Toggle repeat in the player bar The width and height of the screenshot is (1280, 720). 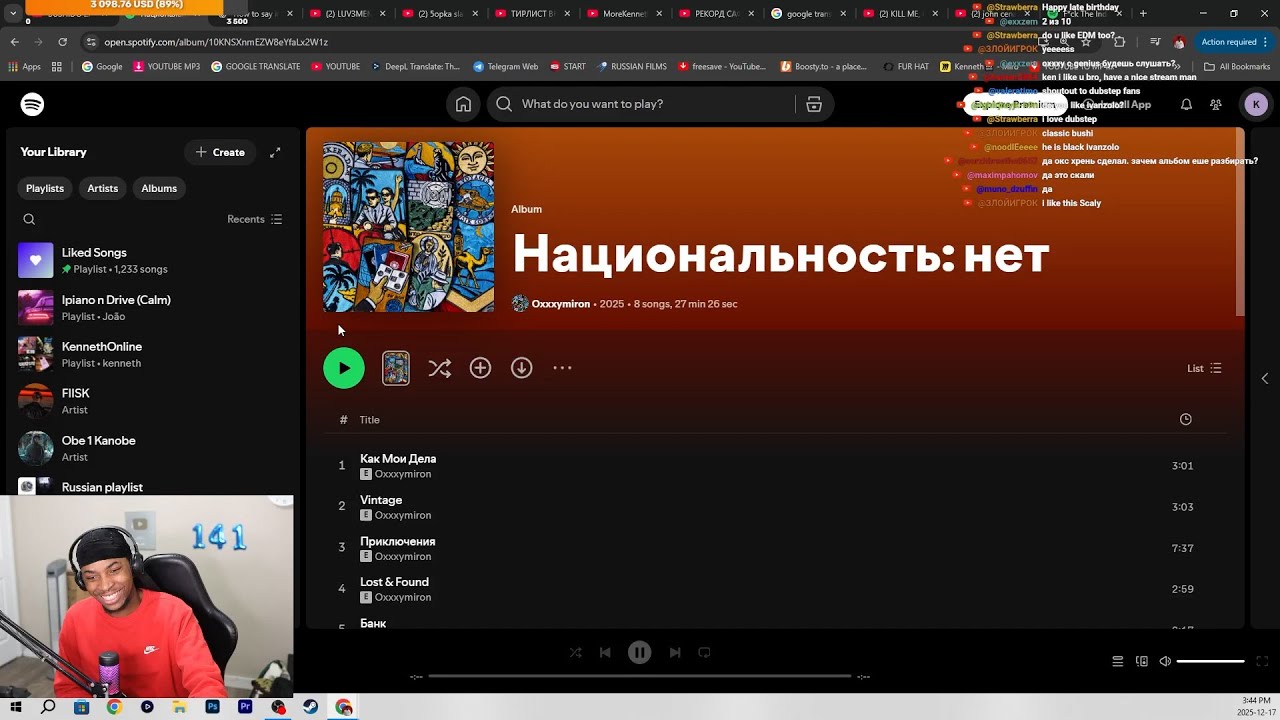coord(704,652)
